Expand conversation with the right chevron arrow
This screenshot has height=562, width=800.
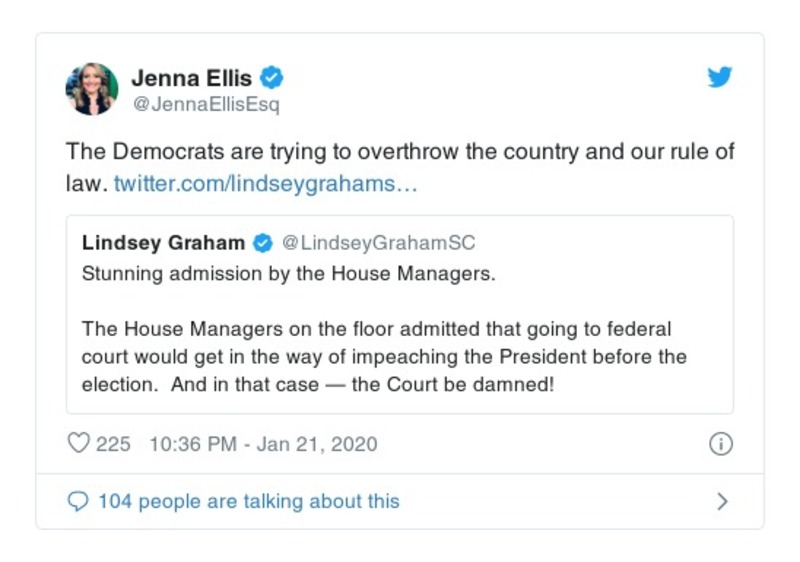722,501
